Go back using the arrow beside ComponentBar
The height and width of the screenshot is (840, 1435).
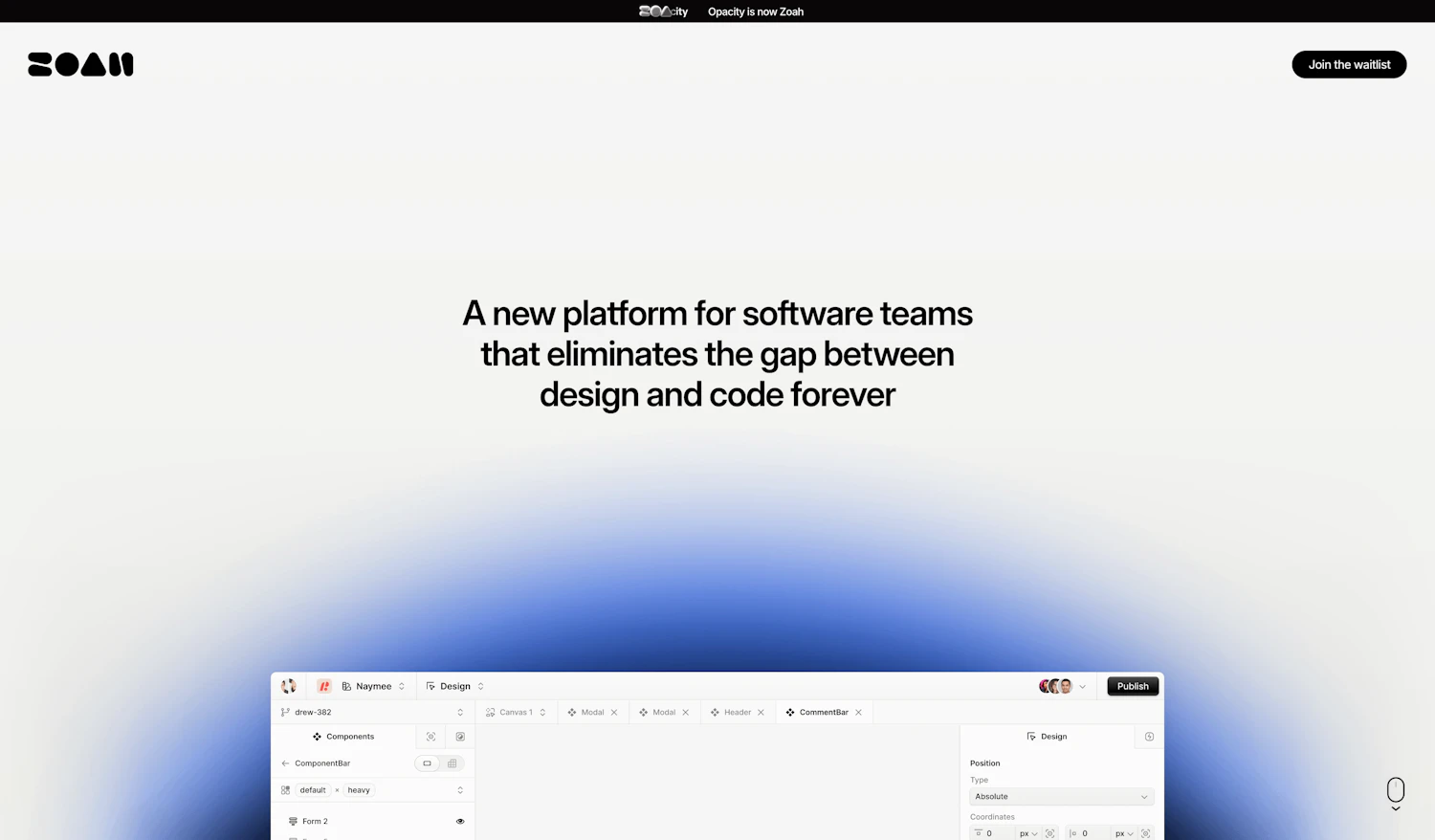[285, 763]
